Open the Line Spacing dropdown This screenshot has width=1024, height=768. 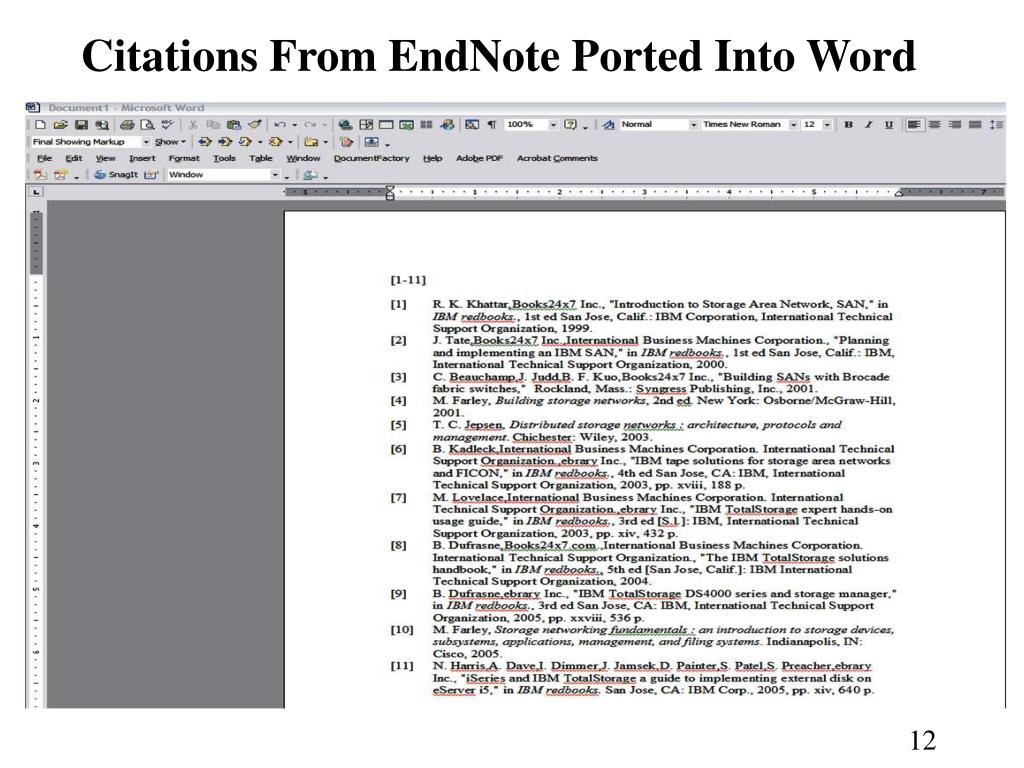[x=996, y=125]
